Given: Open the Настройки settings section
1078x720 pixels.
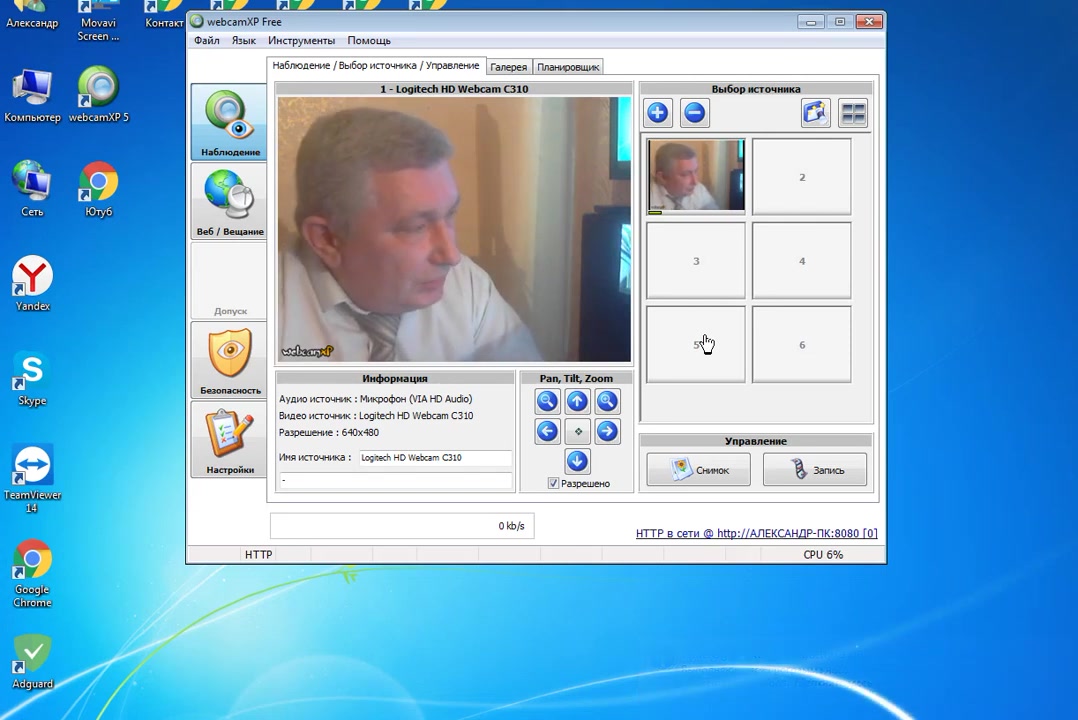Looking at the screenshot, I should (229, 440).
